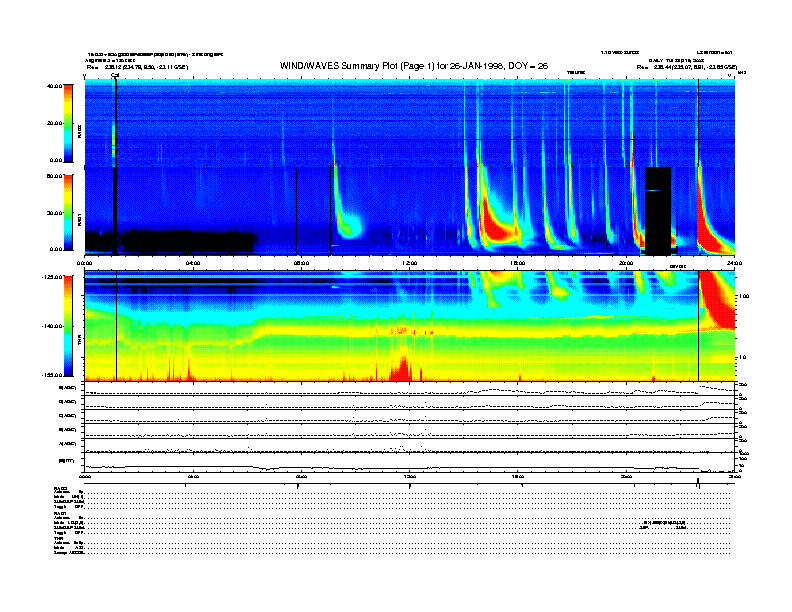Click the -125.00 tick on TNR color bar
The image size is (792, 612).
click(x=52, y=277)
